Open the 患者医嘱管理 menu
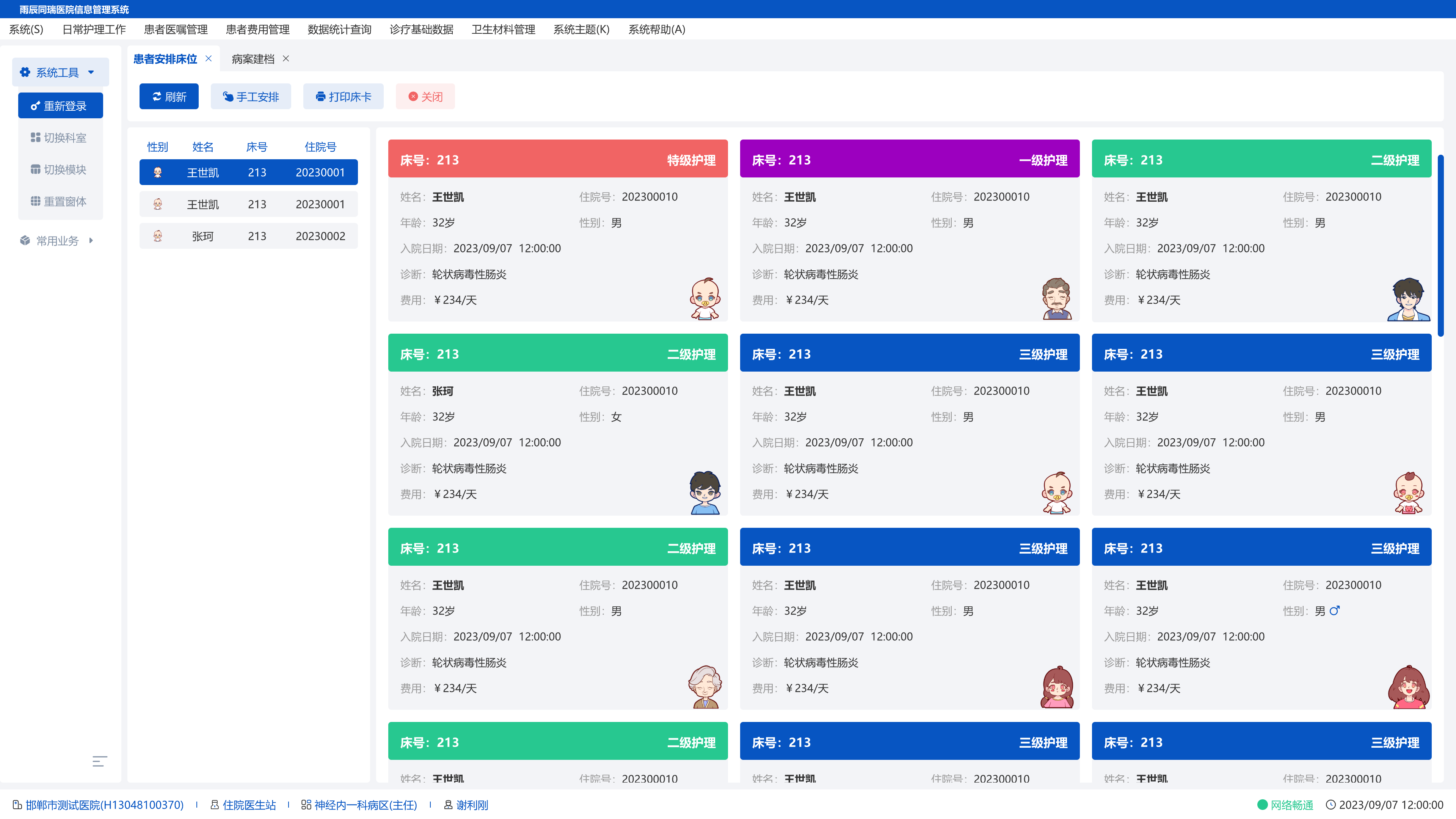The image size is (1456, 819). (176, 30)
